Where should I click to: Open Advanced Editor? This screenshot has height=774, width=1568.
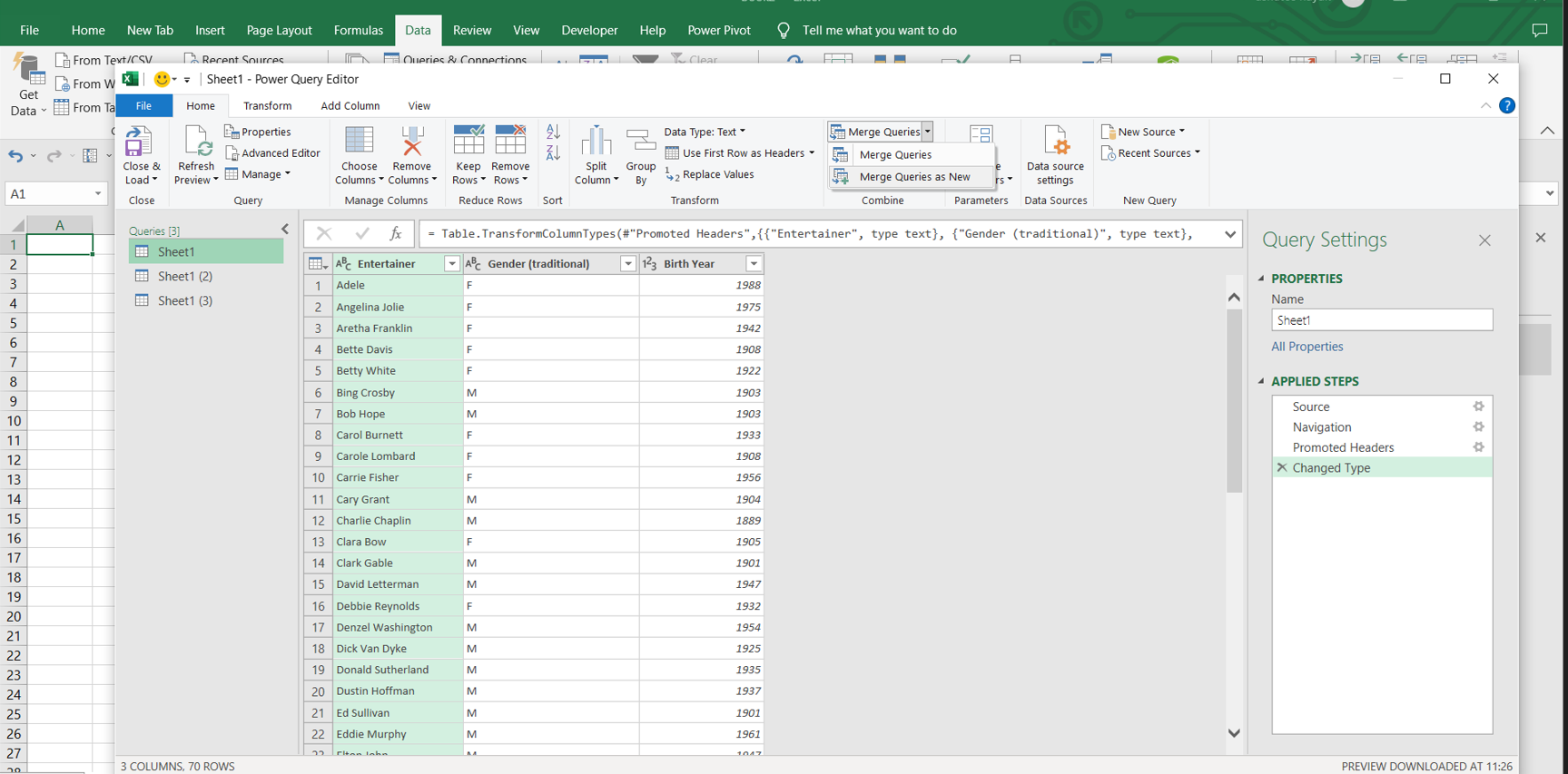point(272,153)
